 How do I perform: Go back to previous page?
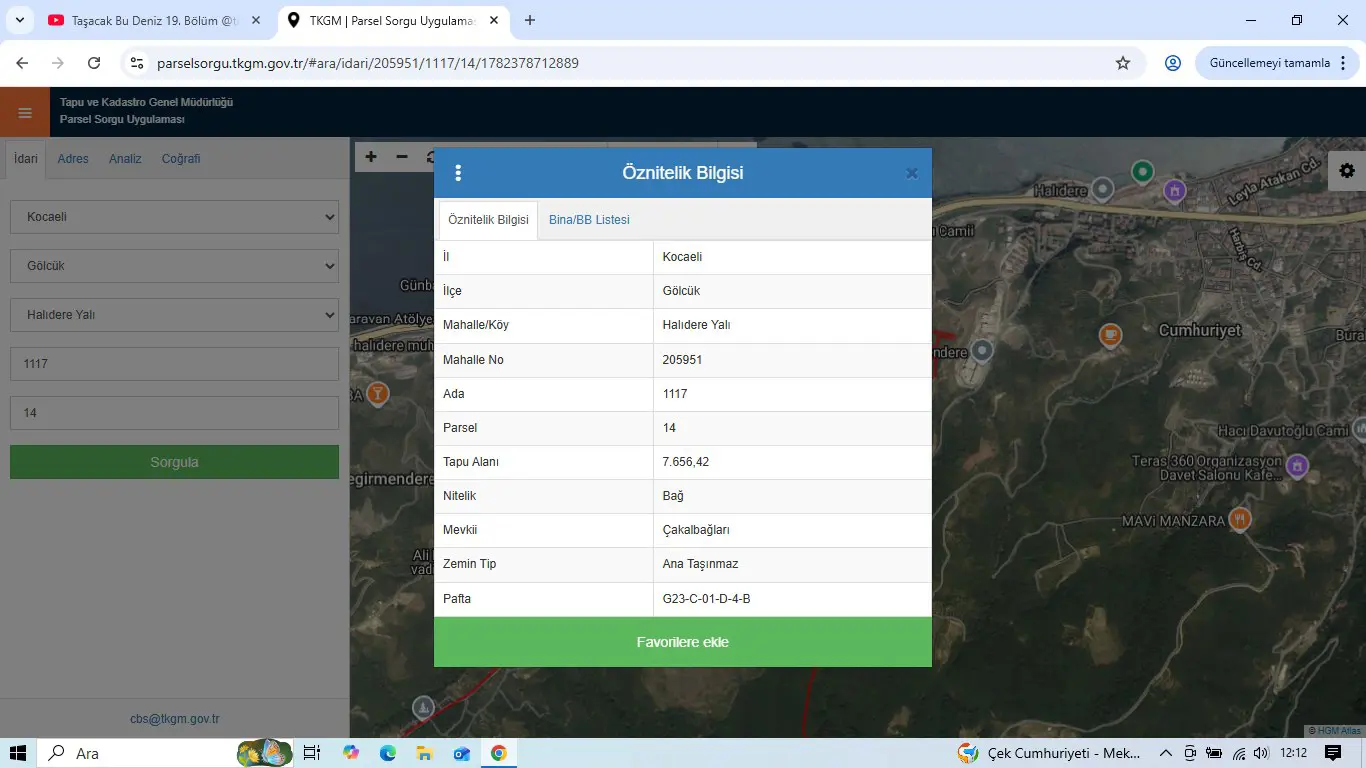point(22,63)
